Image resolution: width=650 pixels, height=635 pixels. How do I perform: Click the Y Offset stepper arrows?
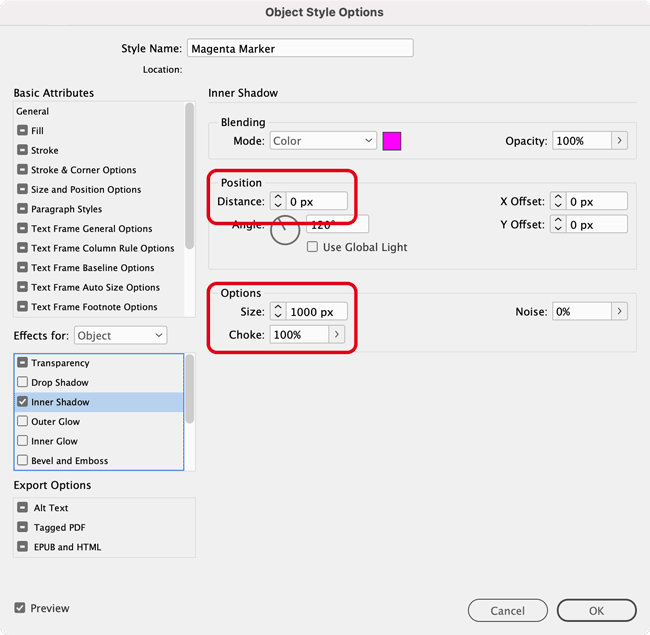tap(558, 224)
